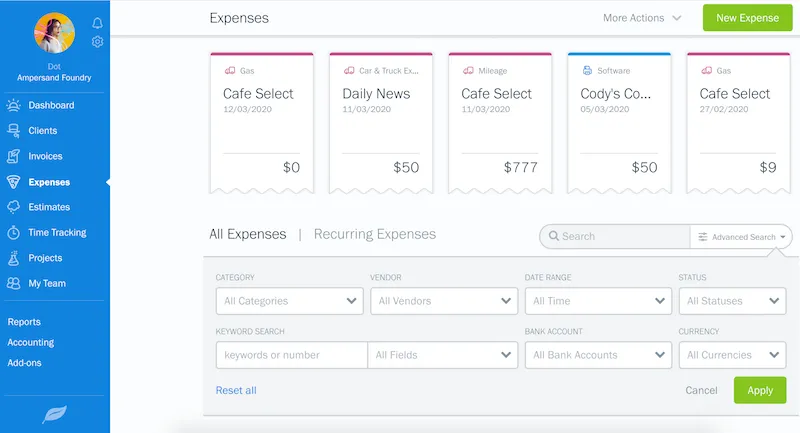The width and height of the screenshot is (800, 433).
Task: Open the More Actions menu
Action: coord(642,18)
